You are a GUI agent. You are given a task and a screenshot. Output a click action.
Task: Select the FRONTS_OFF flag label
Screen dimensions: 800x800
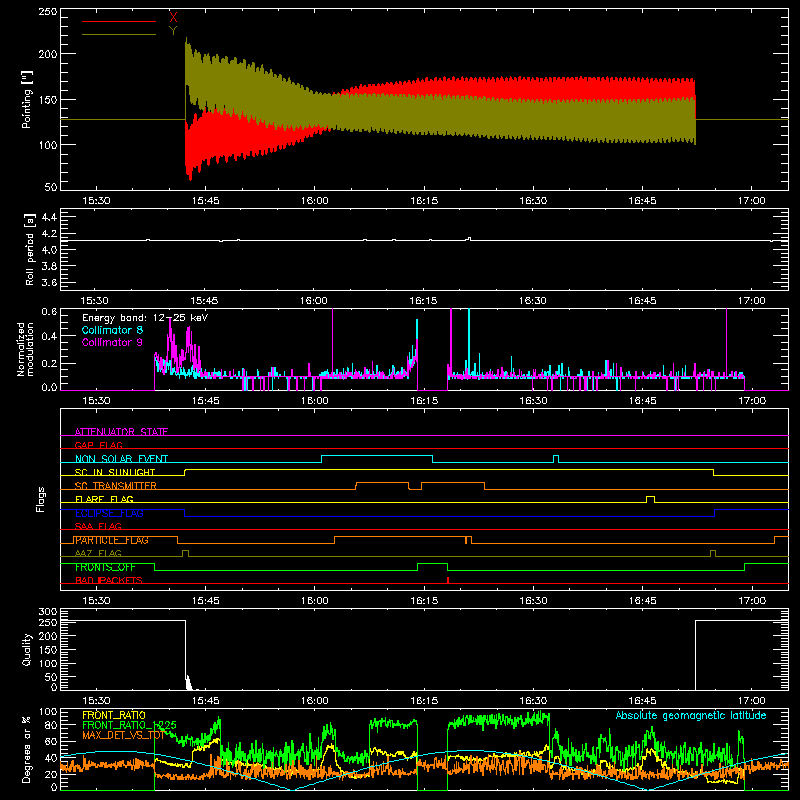click(x=105, y=567)
